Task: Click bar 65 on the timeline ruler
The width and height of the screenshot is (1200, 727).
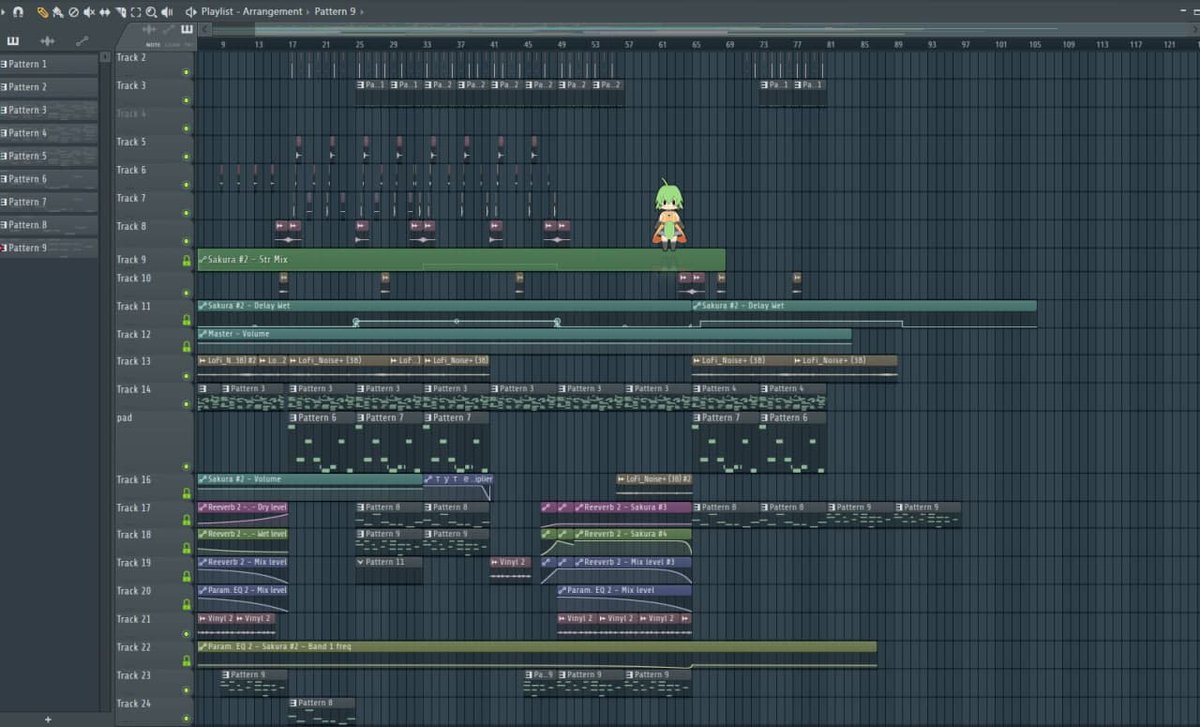Action: pos(696,45)
